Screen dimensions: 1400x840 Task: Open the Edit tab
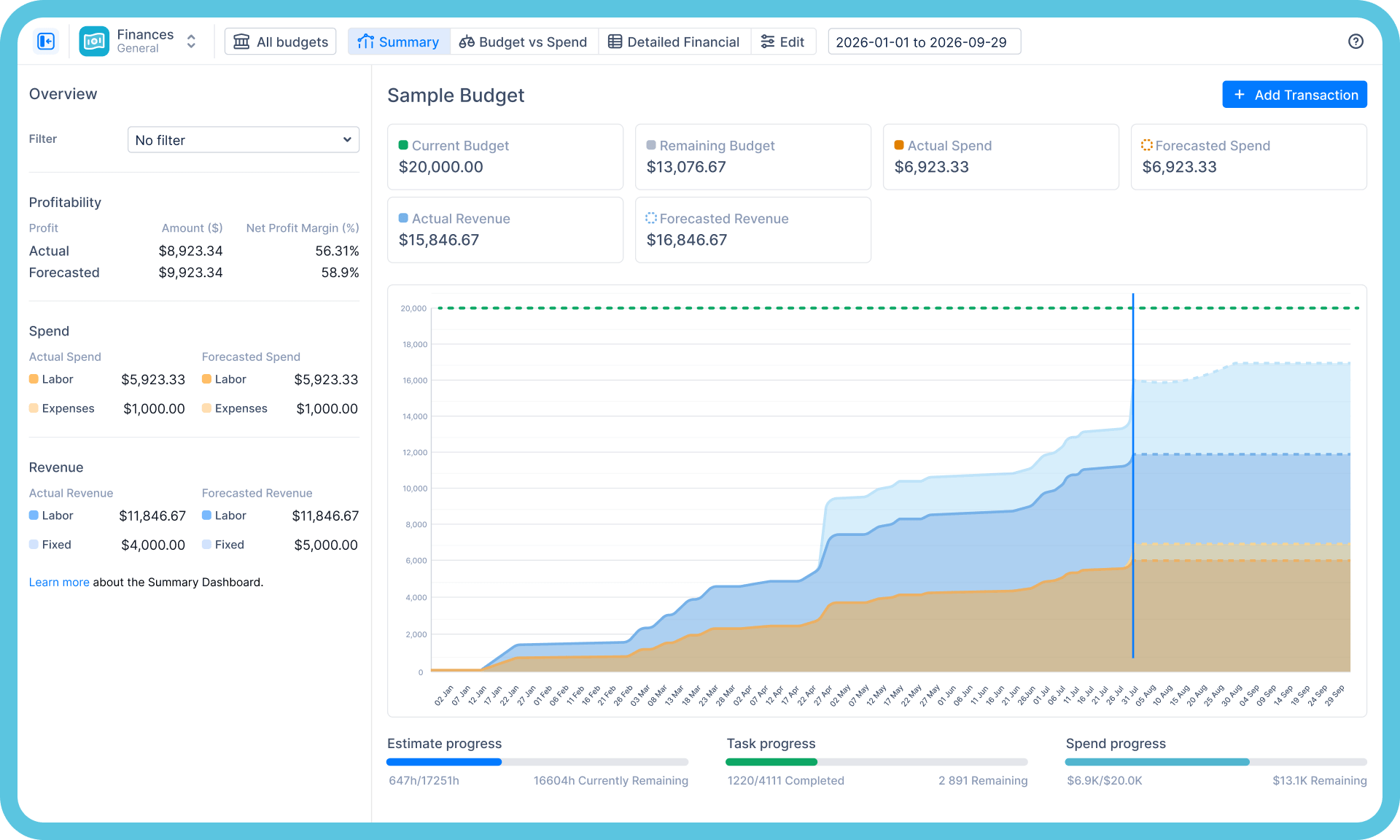pos(782,42)
